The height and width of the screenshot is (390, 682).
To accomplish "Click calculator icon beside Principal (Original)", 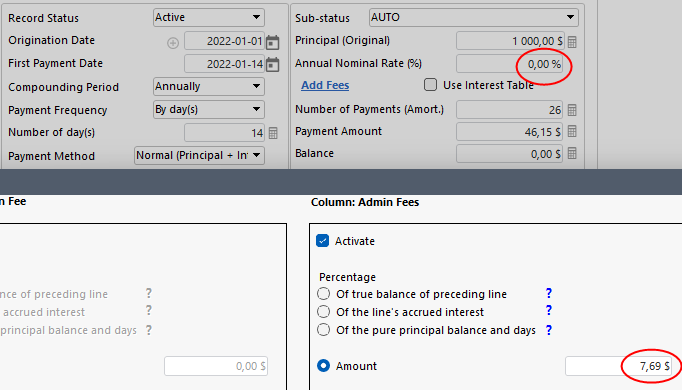I will coord(572,42).
